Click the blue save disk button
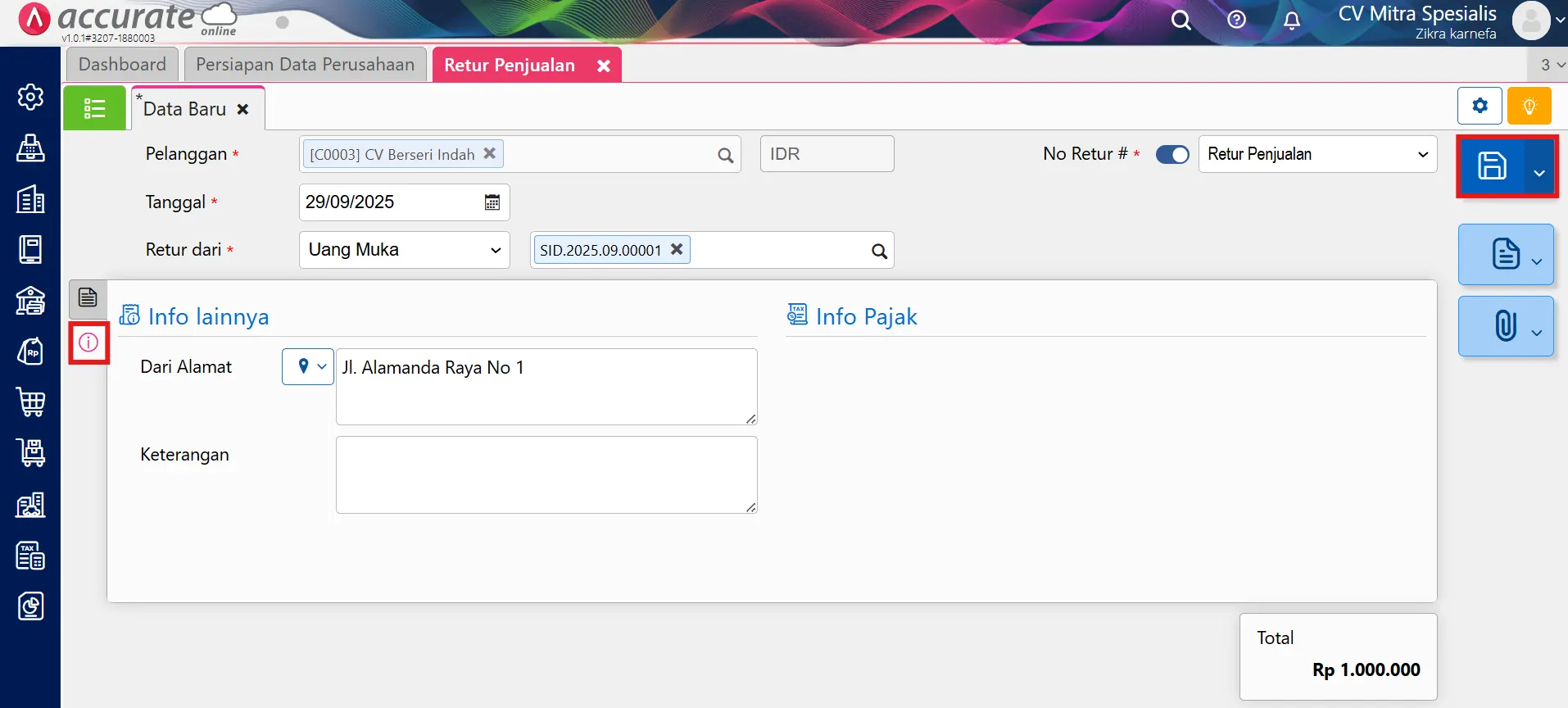The height and width of the screenshot is (708, 1568). [1491, 166]
